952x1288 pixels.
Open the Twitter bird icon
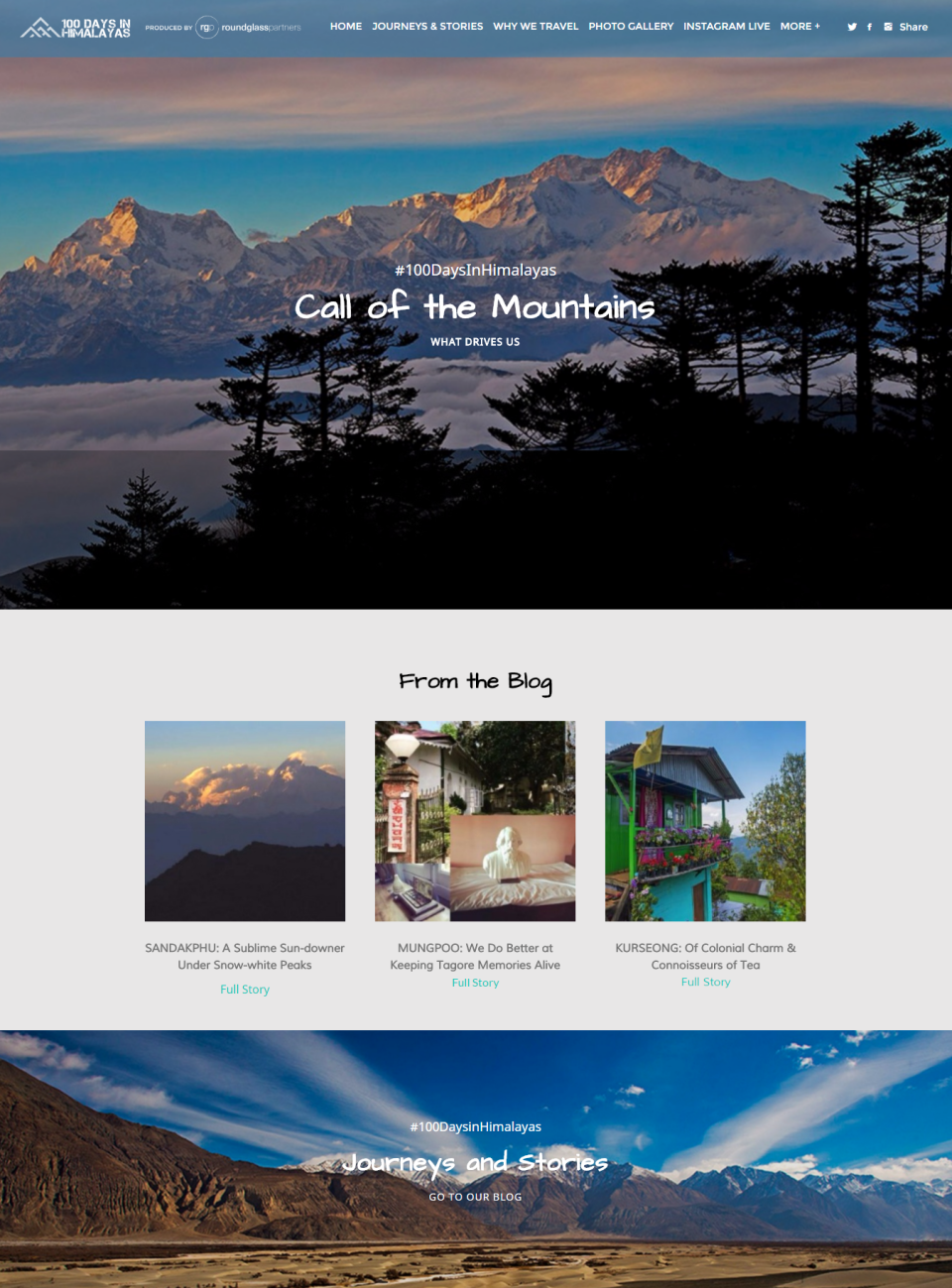pos(852,27)
